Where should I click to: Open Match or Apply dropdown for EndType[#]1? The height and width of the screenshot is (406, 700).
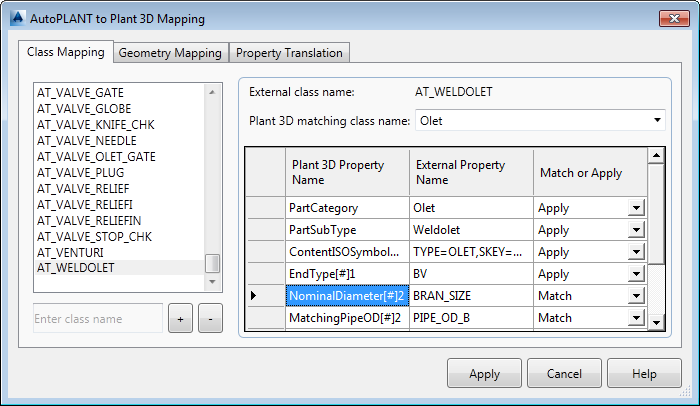[636, 274]
